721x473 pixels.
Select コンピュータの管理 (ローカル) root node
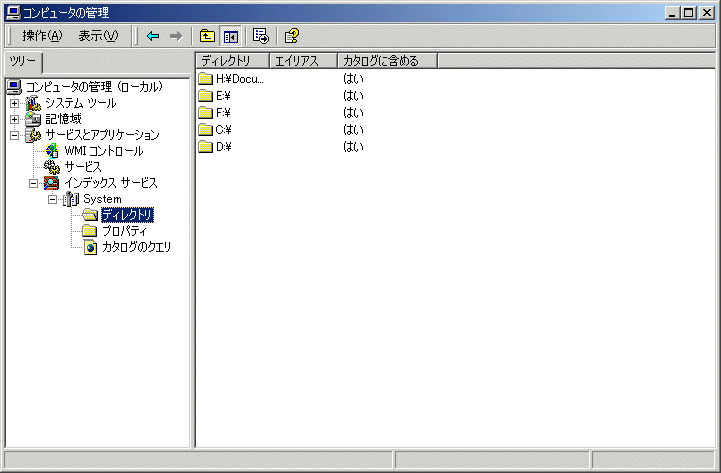pyautogui.click(x=94, y=86)
